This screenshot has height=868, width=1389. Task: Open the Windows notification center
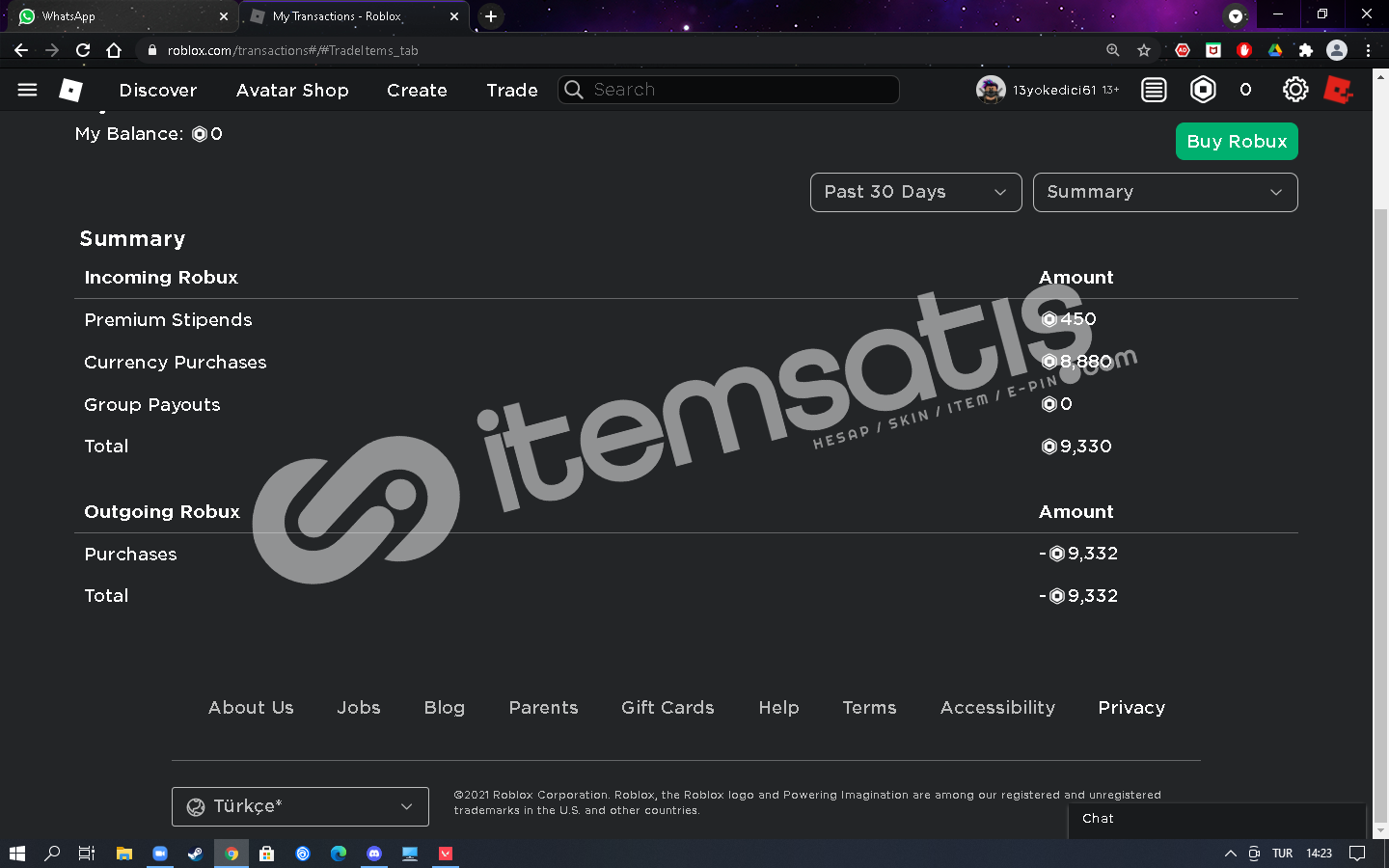tap(1357, 854)
